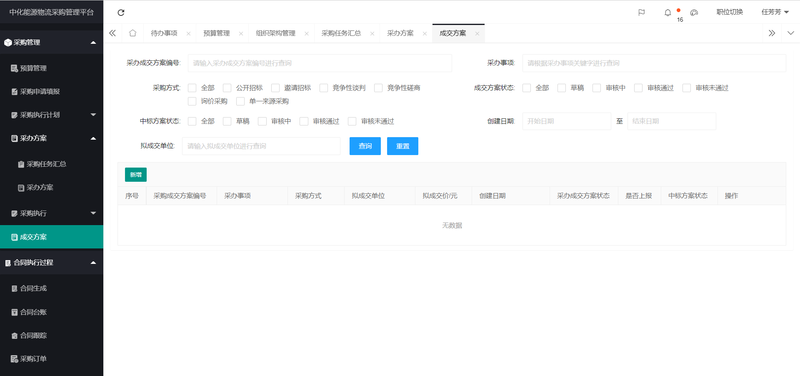Click the 是否上报 column header
The image size is (800, 376).
click(639, 196)
